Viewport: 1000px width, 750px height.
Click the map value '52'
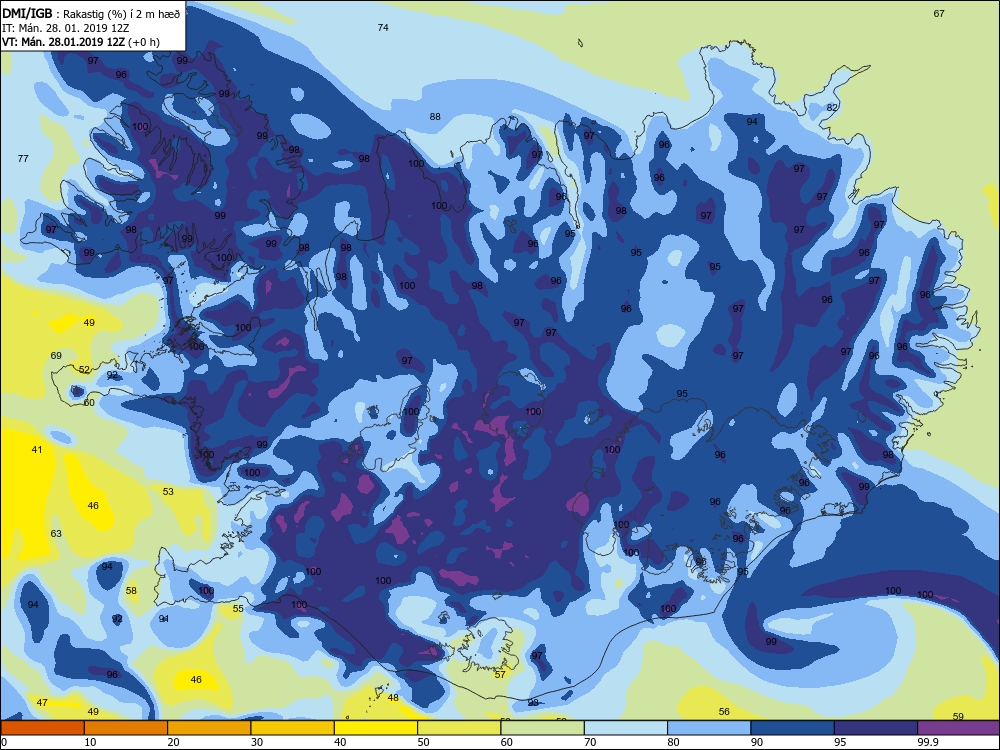pyautogui.click(x=84, y=369)
